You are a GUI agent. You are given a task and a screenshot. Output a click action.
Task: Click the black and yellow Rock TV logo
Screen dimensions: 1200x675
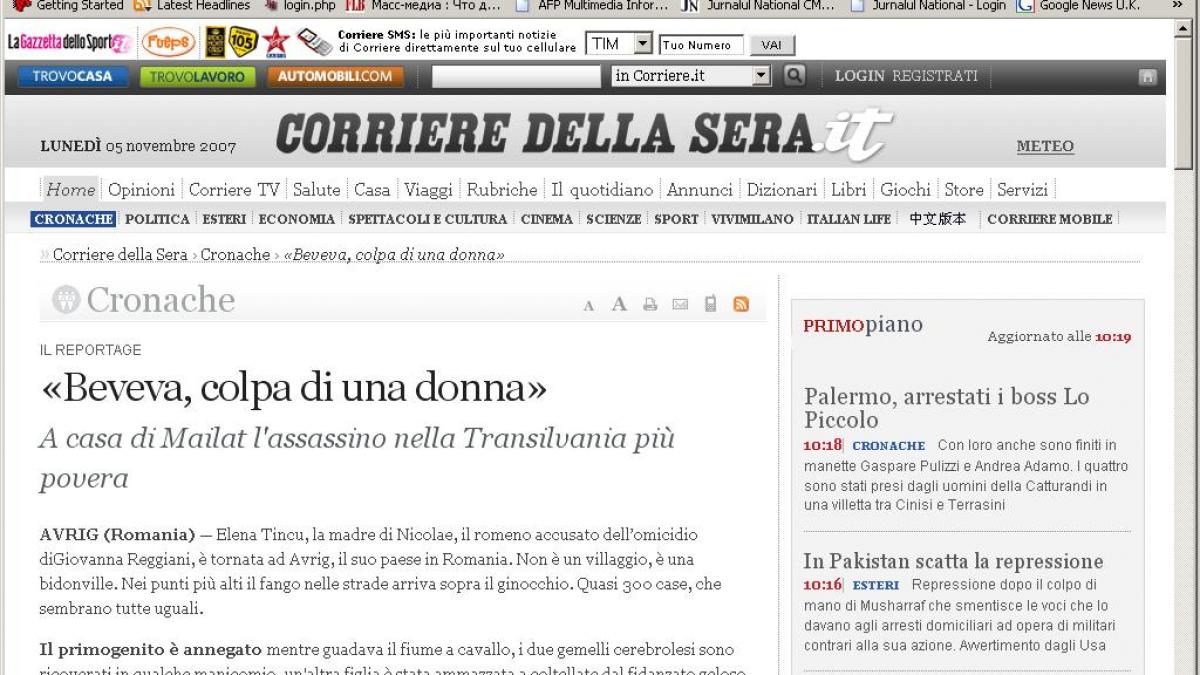(x=215, y=42)
